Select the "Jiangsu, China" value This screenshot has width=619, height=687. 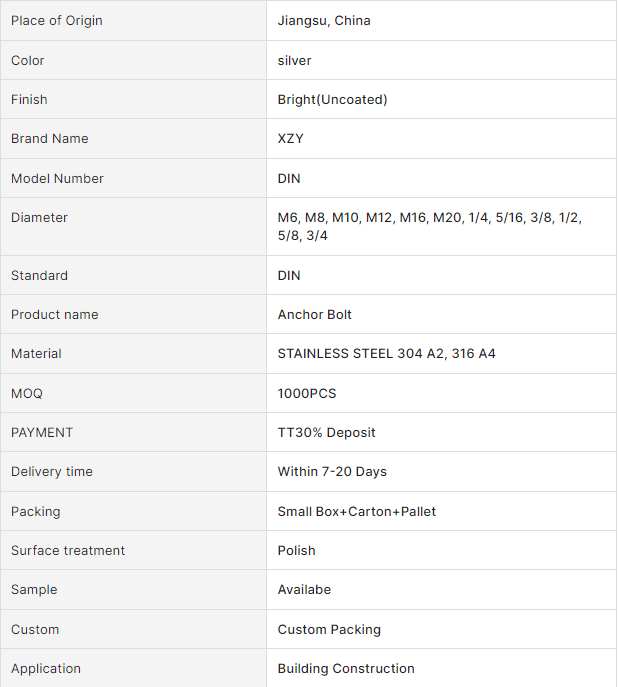[324, 21]
